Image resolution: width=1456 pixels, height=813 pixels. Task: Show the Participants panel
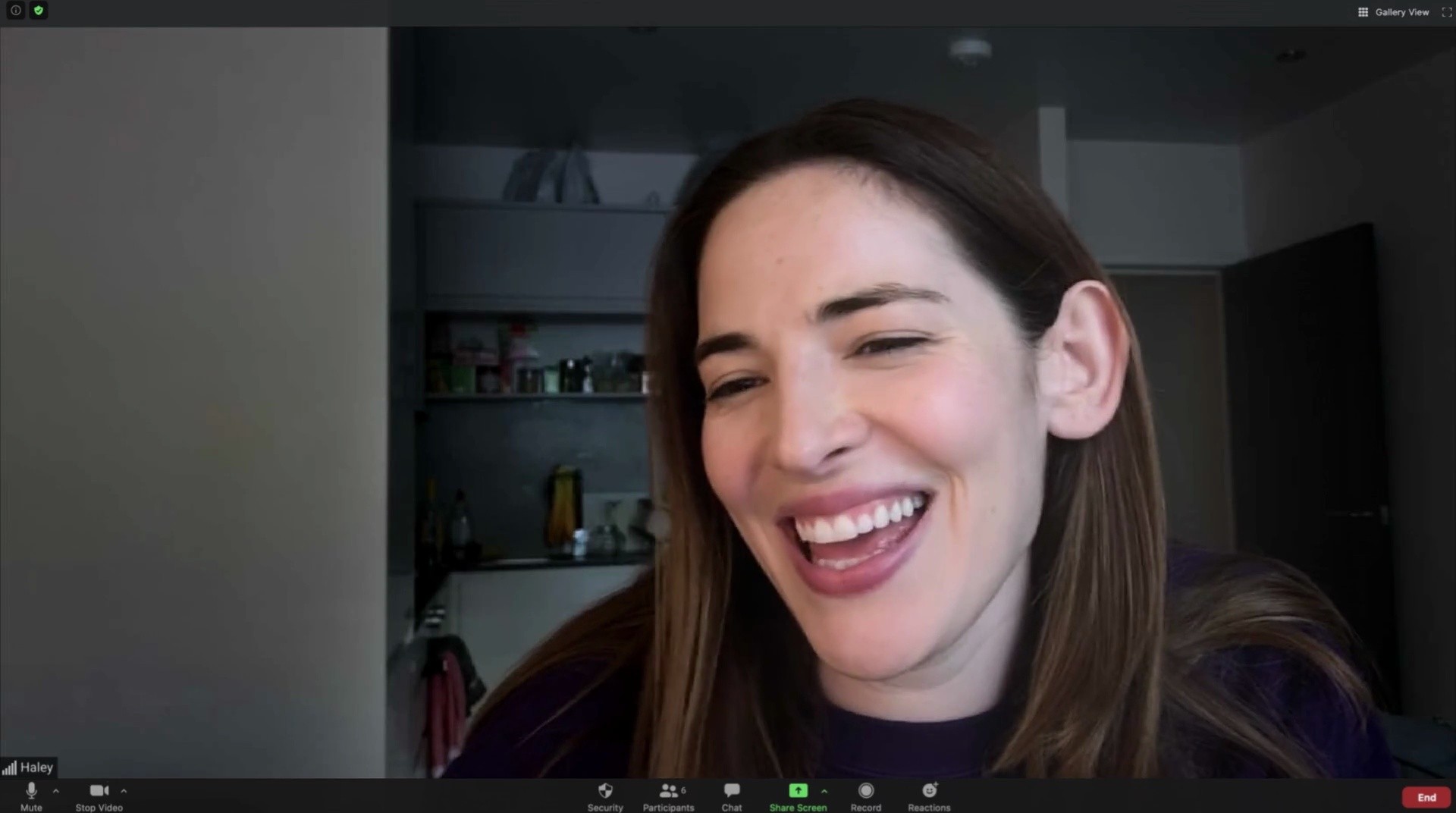tap(668, 796)
